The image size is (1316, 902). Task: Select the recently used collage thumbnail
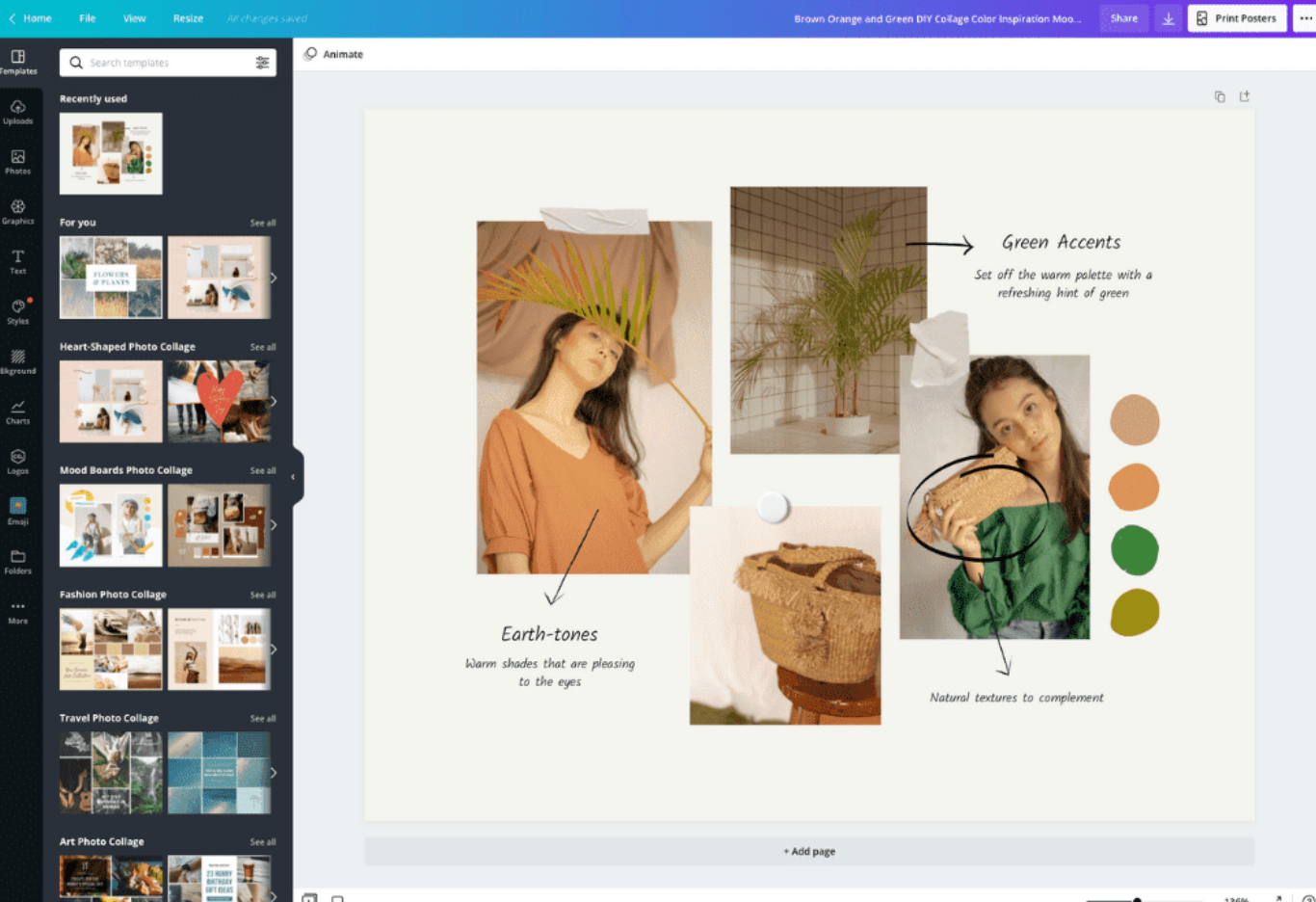pyautogui.click(x=110, y=153)
